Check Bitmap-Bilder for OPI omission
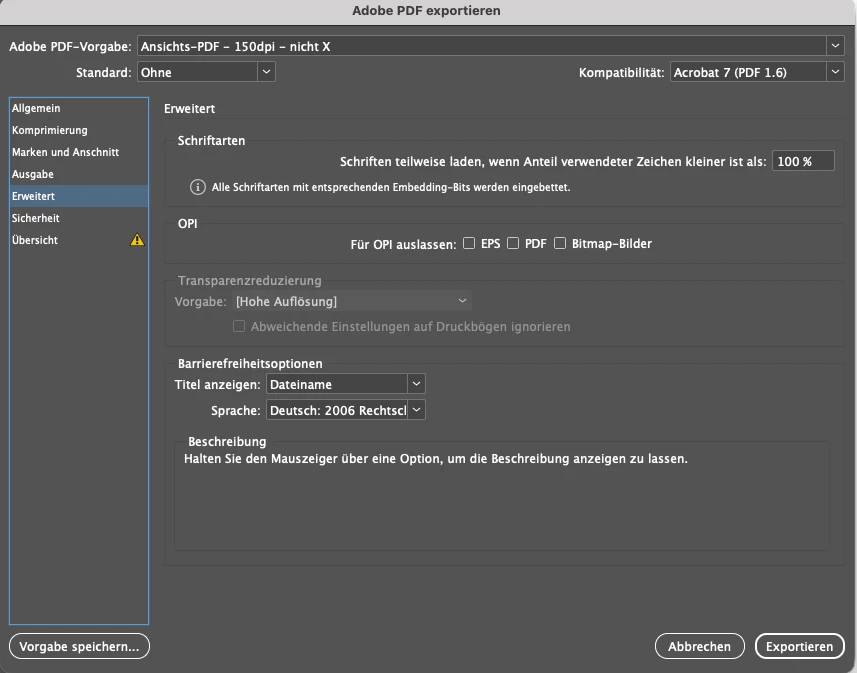Viewport: 857px width, 673px height. [x=560, y=243]
